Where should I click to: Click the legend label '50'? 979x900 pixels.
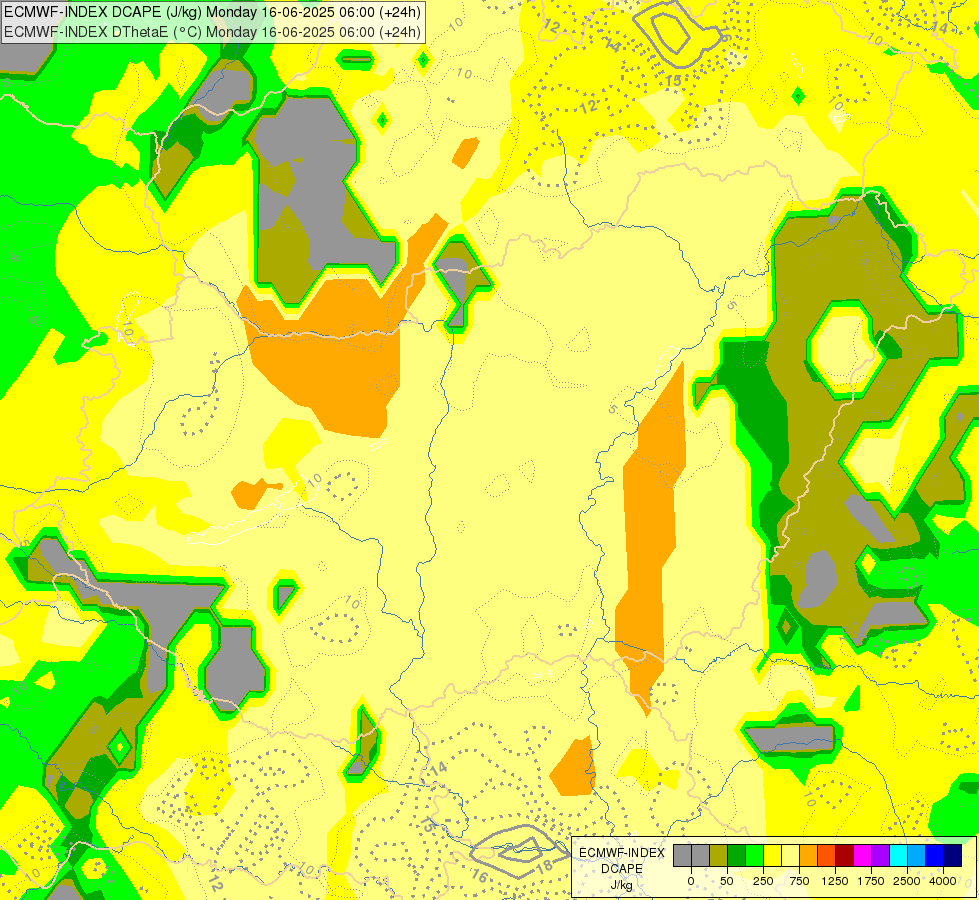tap(727, 881)
